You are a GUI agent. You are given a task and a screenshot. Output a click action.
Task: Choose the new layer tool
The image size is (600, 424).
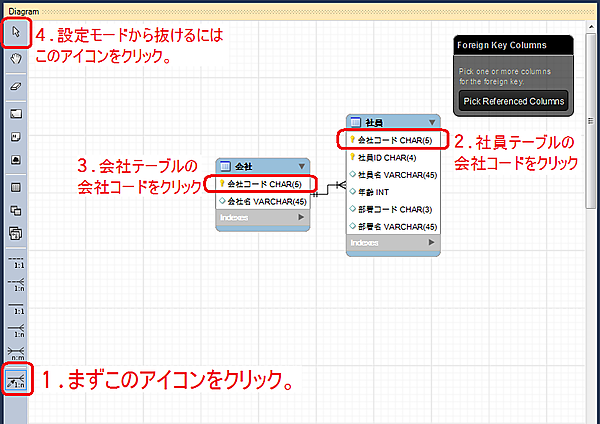(x=16, y=113)
